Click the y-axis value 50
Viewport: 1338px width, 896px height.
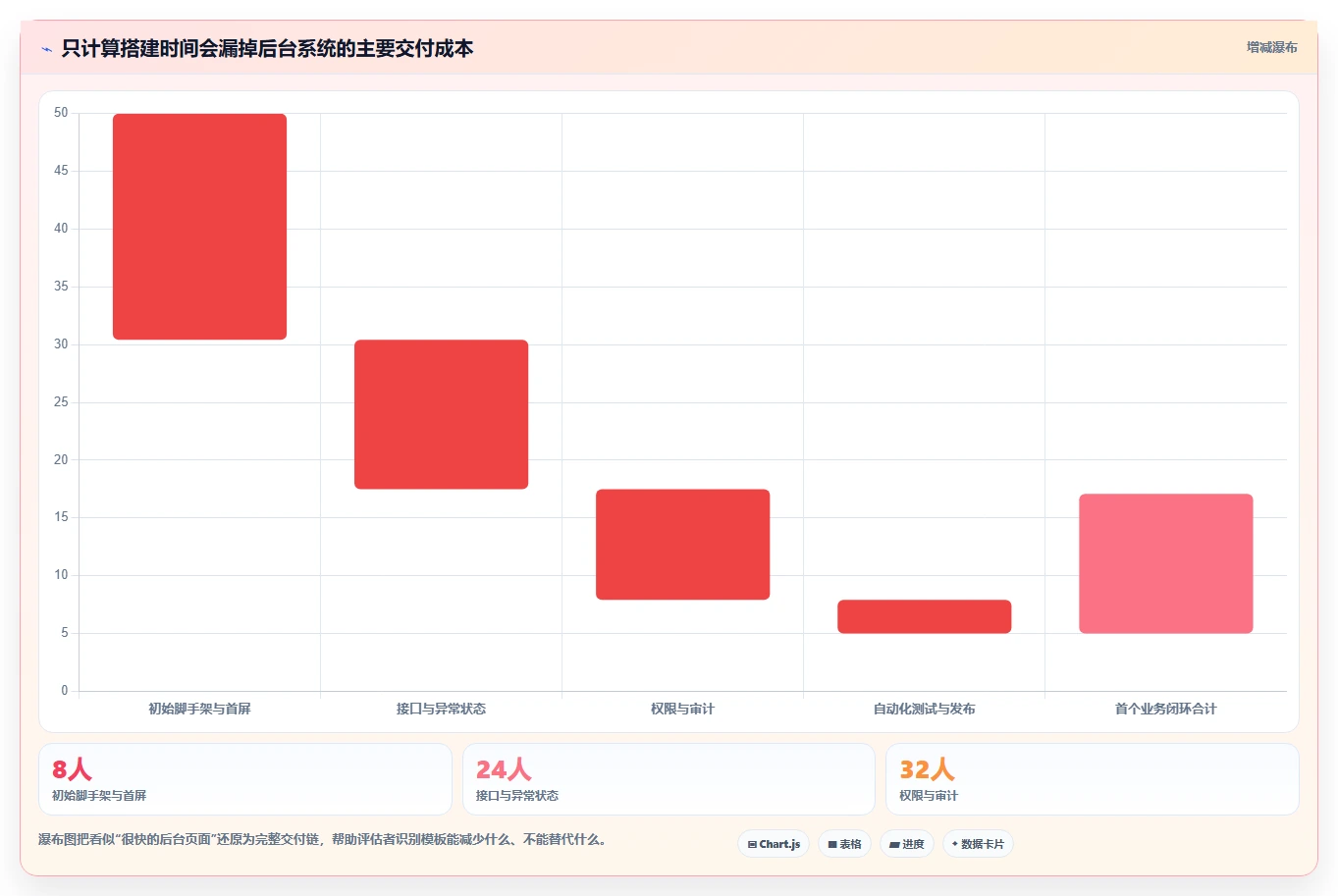point(61,113)
